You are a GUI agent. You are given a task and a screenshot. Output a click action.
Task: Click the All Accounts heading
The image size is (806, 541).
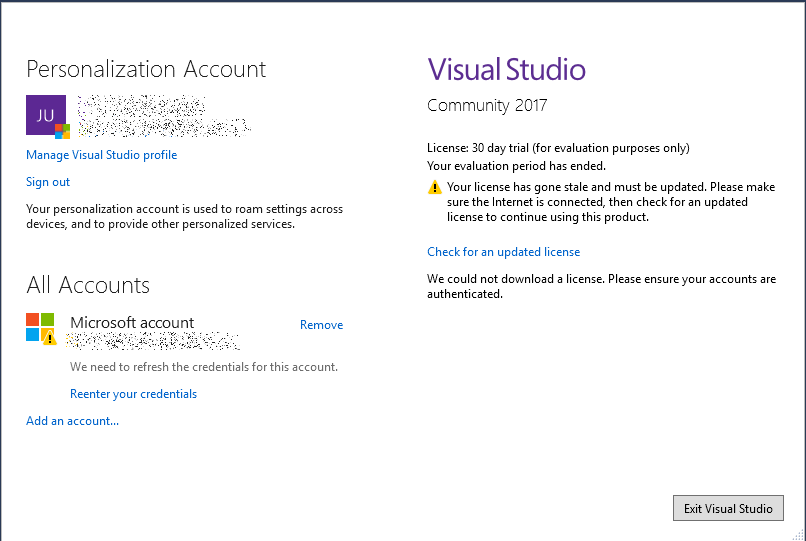[x=88, y=285]
